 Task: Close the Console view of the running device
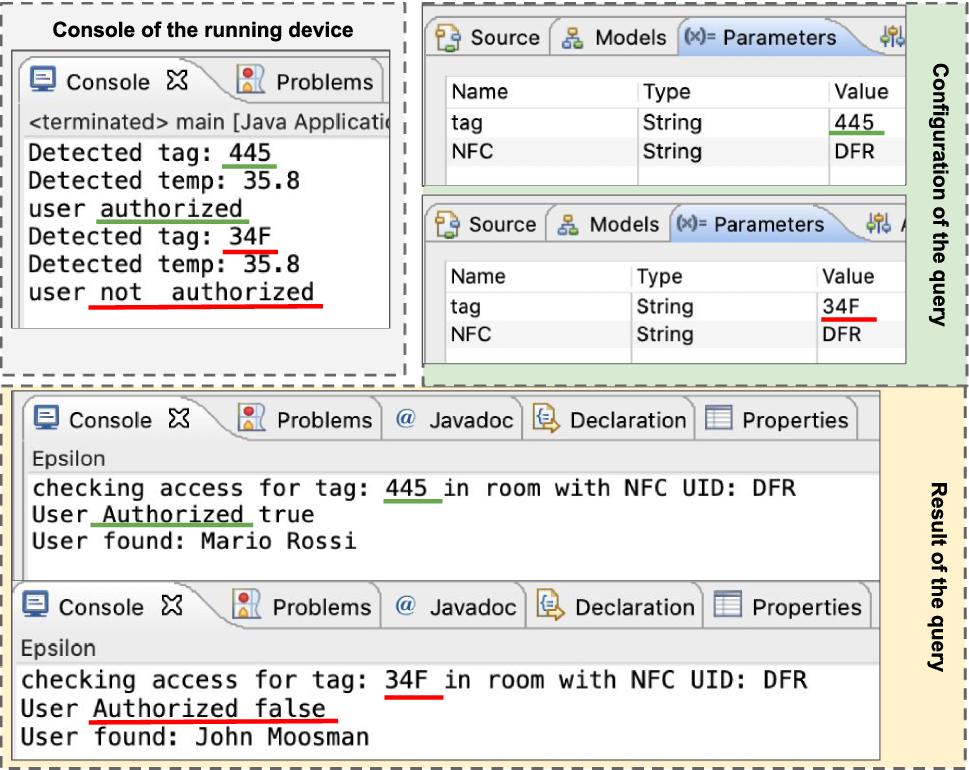177,80
